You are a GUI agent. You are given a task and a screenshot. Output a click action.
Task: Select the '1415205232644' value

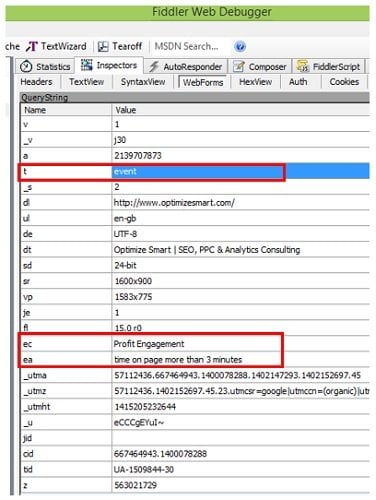(145, 407)
